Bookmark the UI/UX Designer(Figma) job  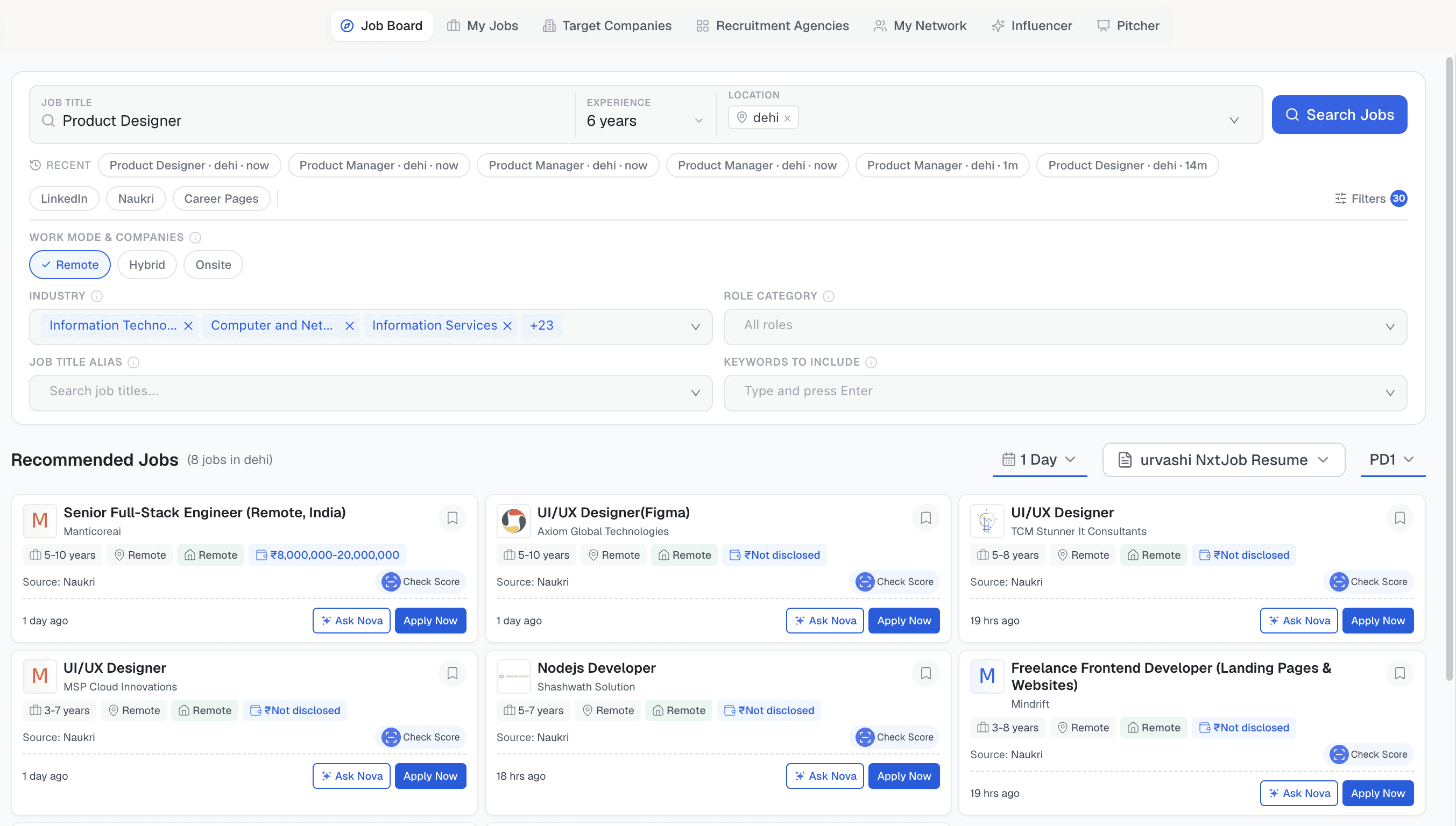926,518
